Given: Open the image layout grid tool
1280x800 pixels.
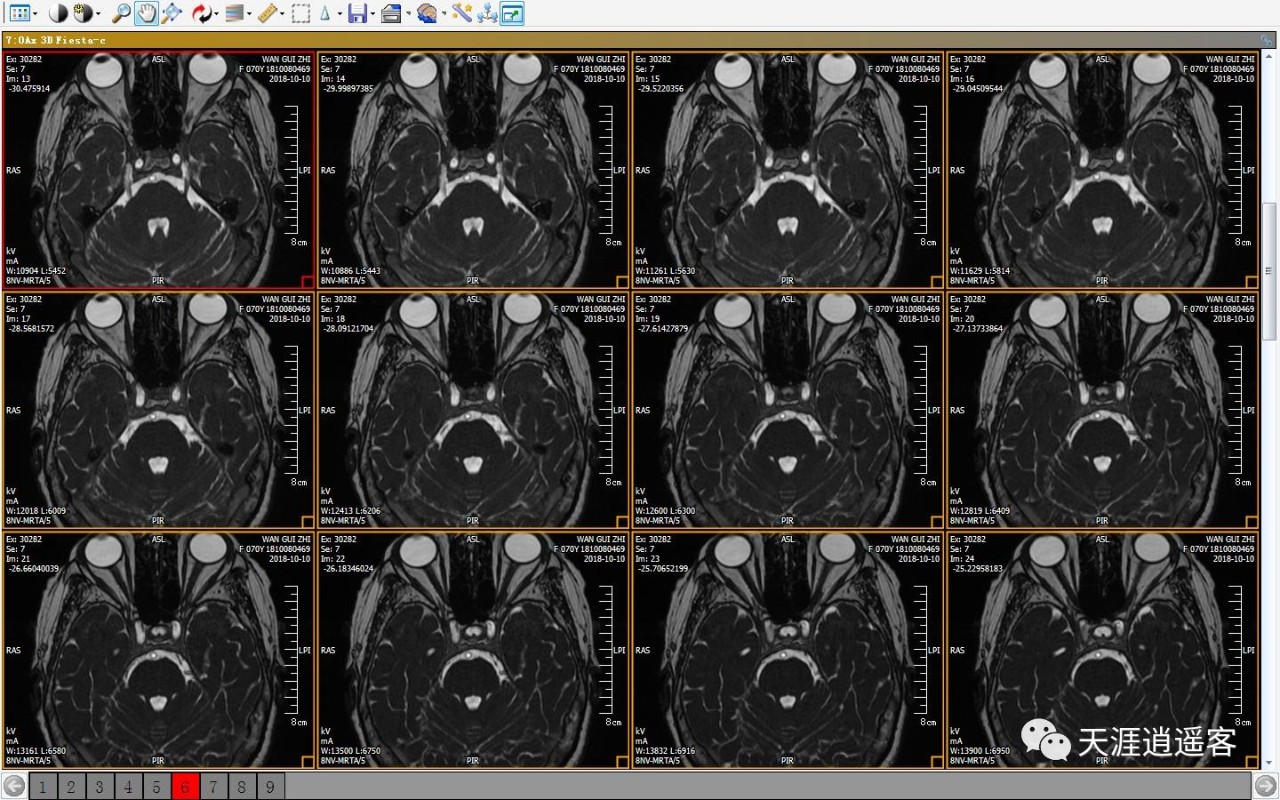Looking at the screenshot, I should pos(19,13).
